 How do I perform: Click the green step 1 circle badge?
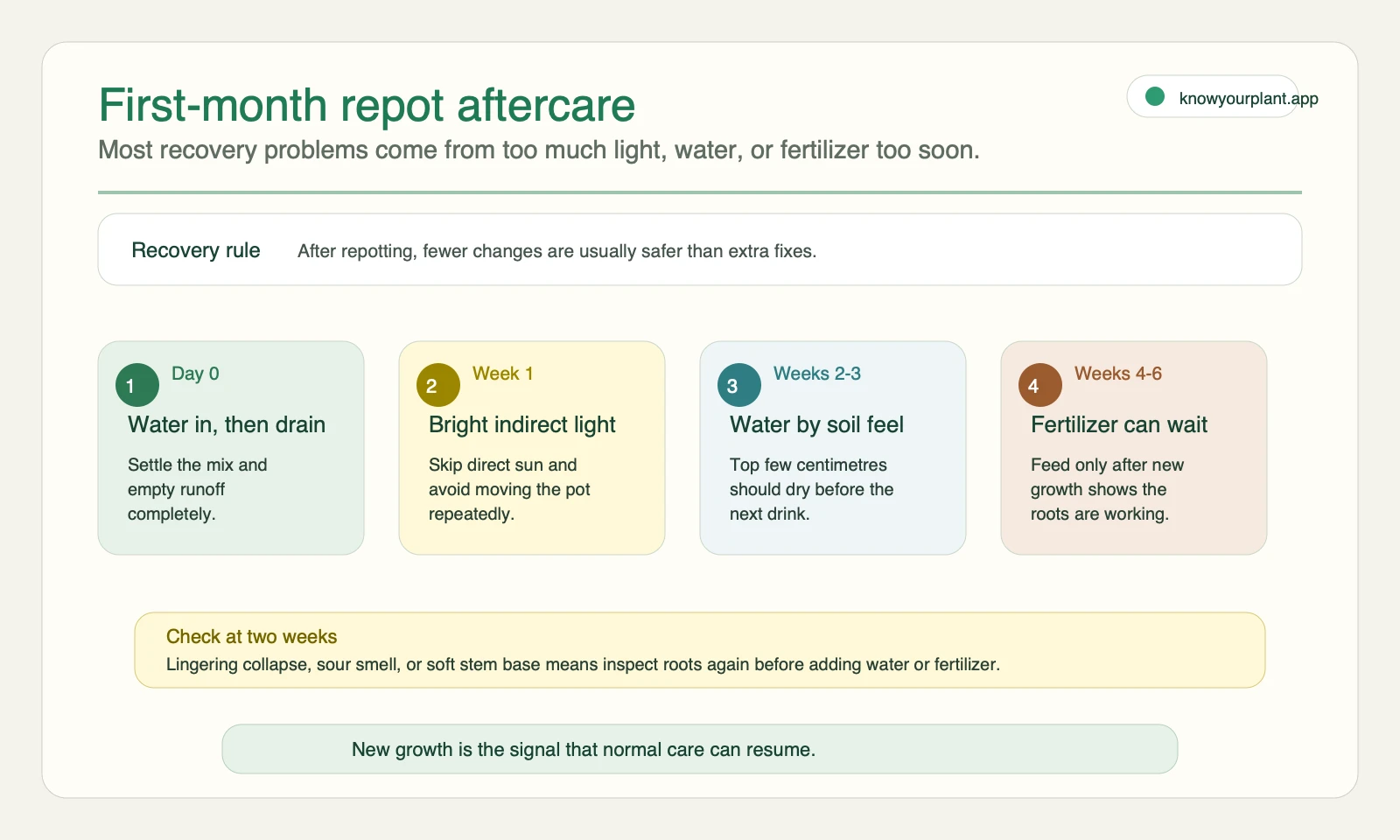coord(137,385)
